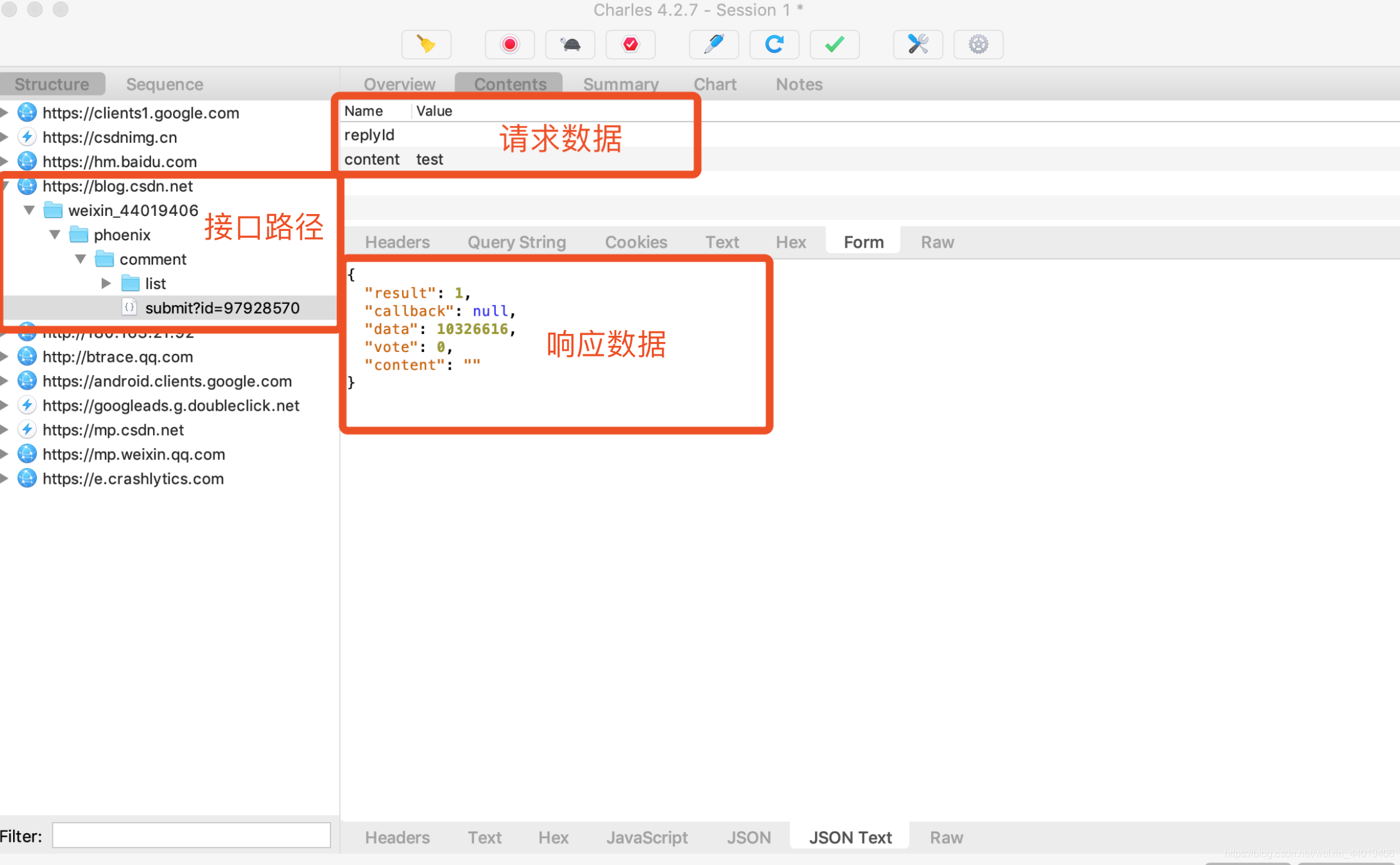The image size is (1400, 865).
Task: Click the globe icon for btrace.qq.com
Action: [x=27, y=357]
